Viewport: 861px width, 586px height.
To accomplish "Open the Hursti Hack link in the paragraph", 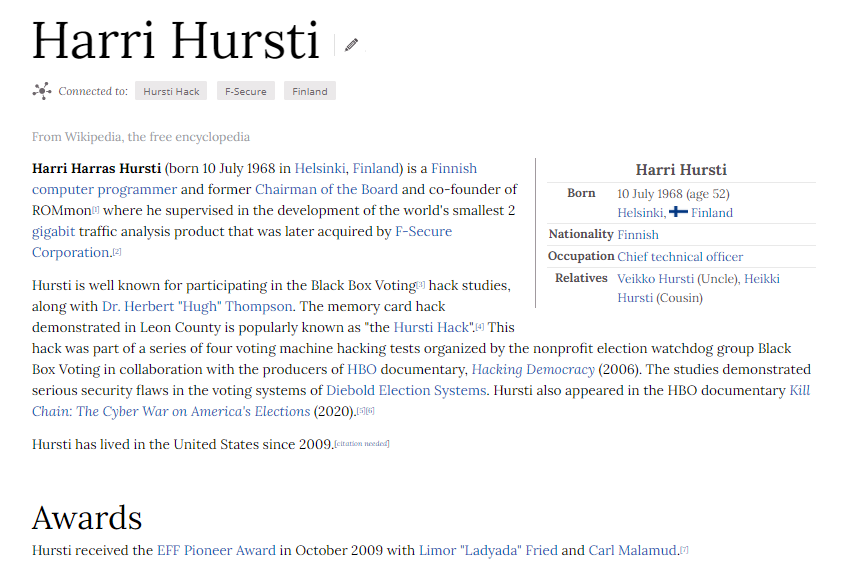I will [x=431, y=327].
